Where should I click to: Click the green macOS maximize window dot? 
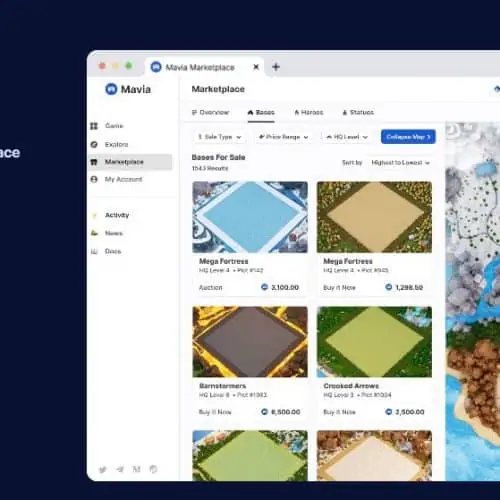tap(129, 66)
